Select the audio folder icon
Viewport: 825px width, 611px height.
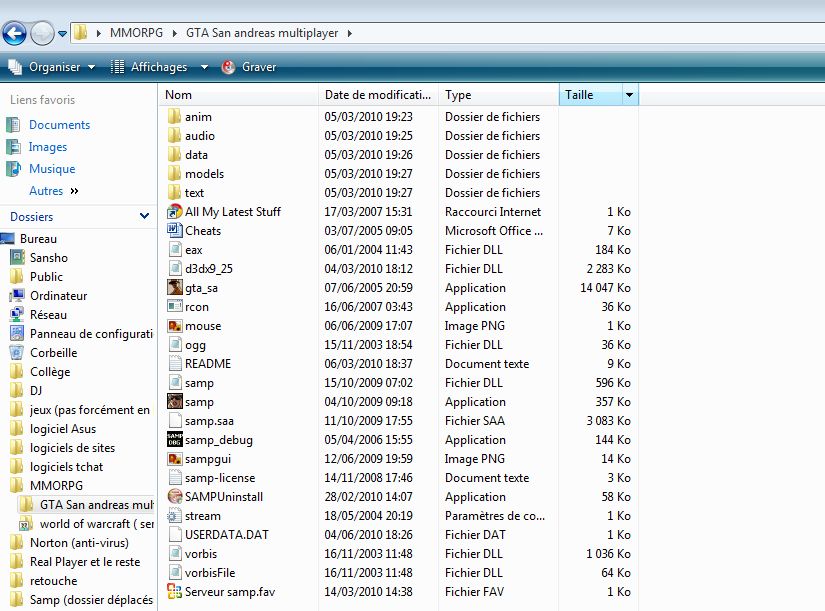[x=174, y=135]
